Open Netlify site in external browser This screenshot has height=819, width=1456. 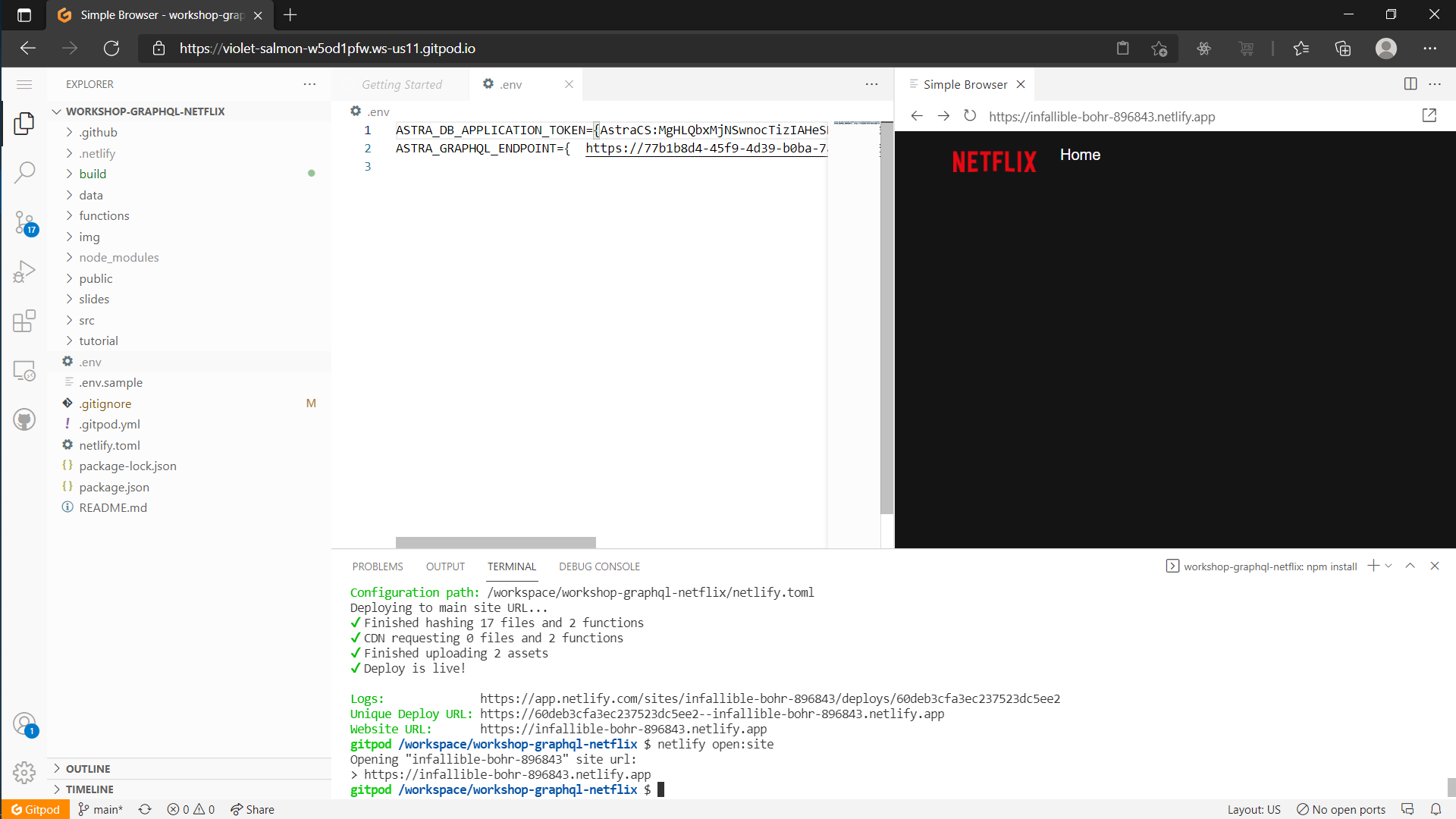click(1429, 115)
